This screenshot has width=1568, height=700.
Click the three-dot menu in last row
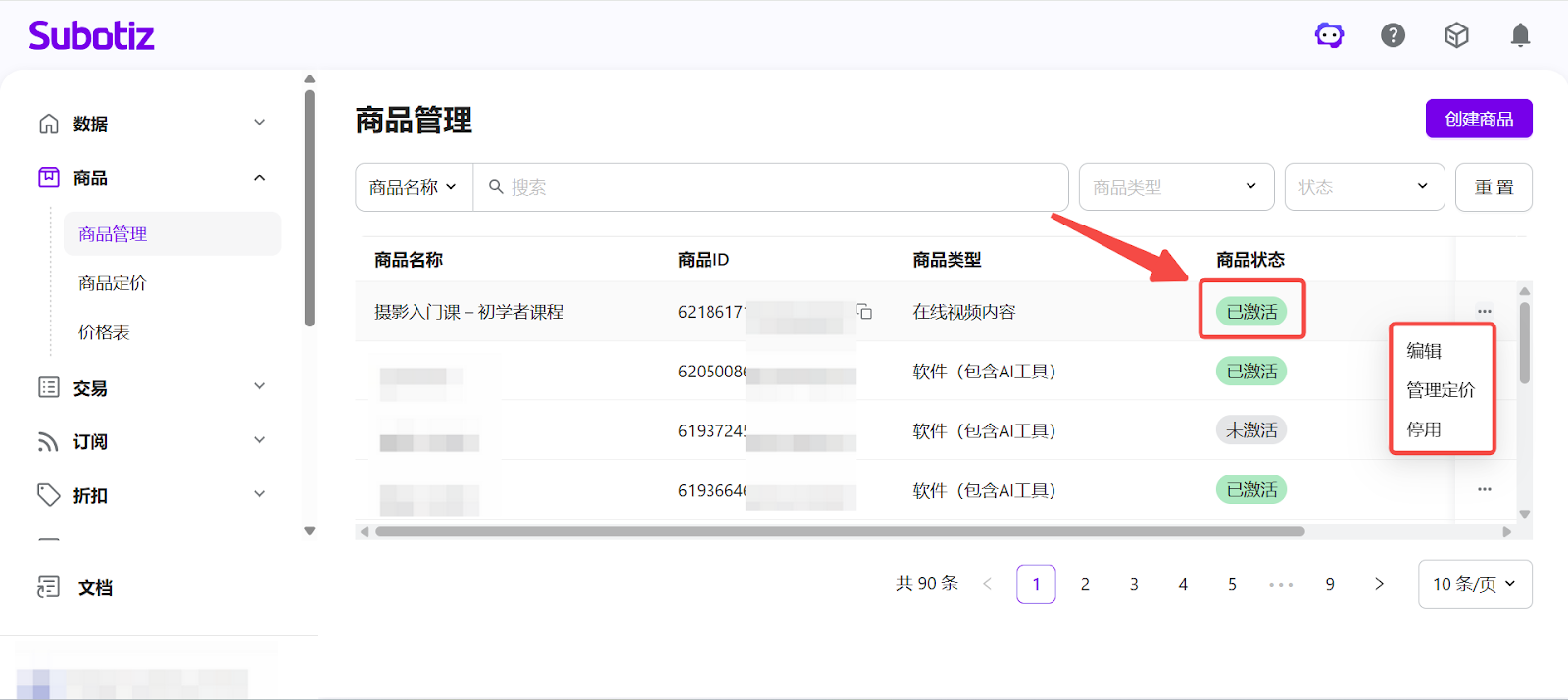click(x=1484, y=489)
